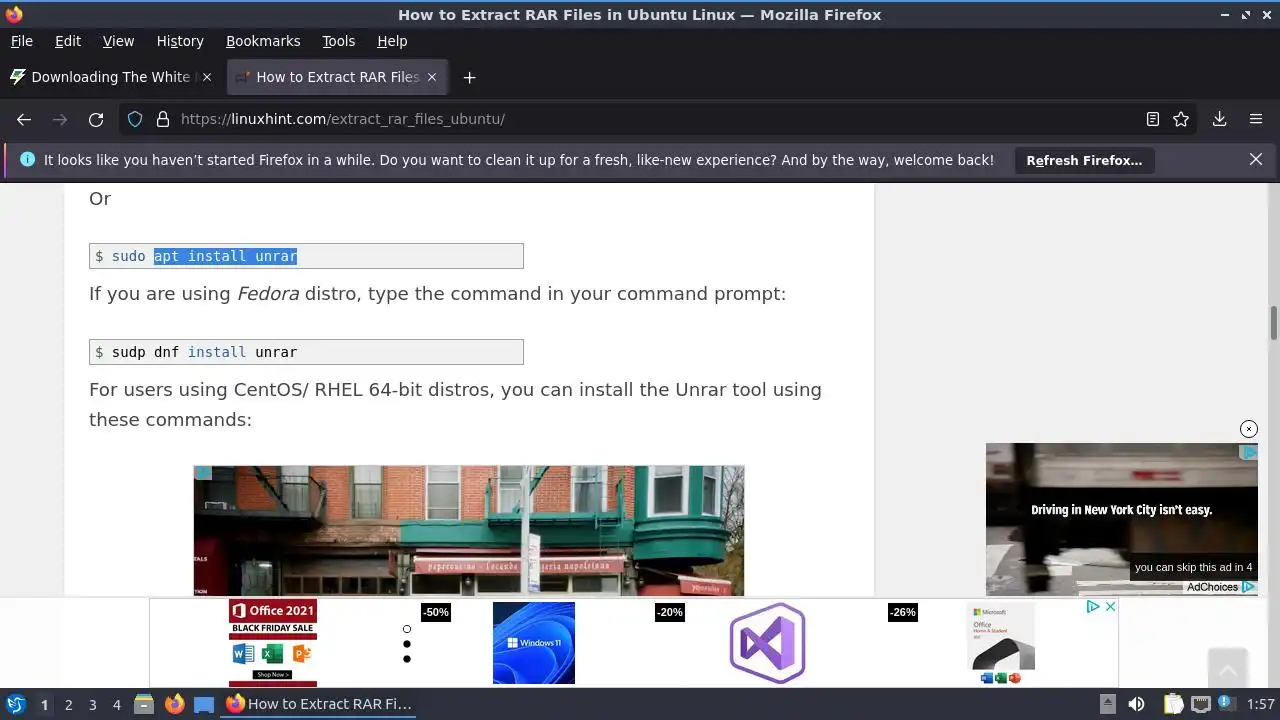Image resolution: width=1280 pixels, height=720 pixels.
Task: Open network status tray icon
Action: coord(1201,704)
